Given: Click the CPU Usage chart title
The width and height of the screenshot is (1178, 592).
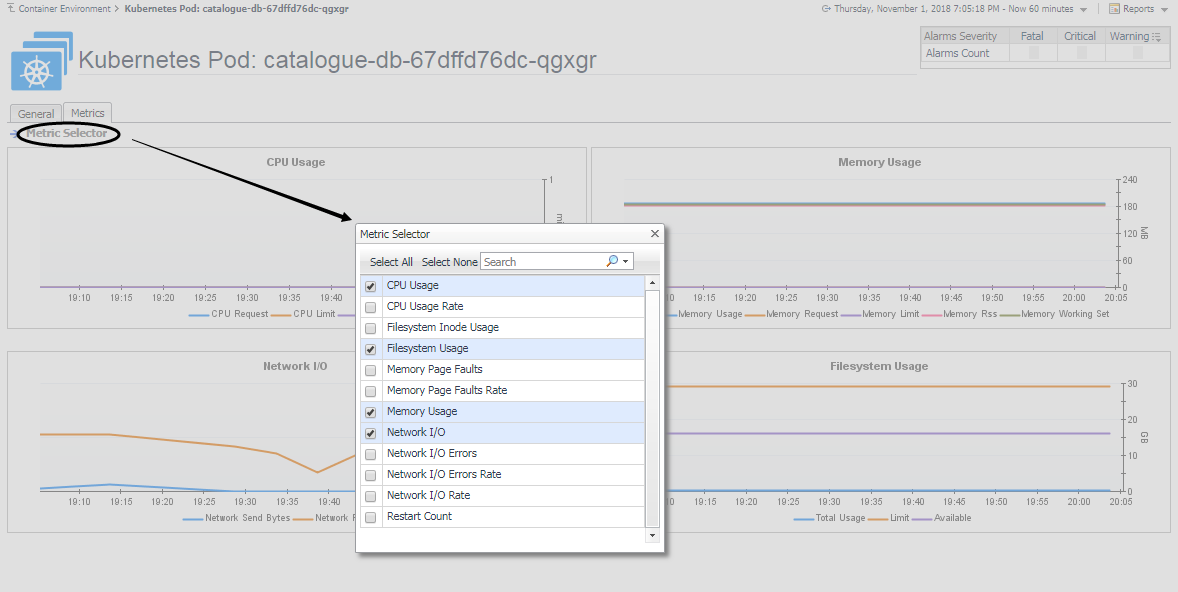Looking at the screenshot, I should point(296,162).
